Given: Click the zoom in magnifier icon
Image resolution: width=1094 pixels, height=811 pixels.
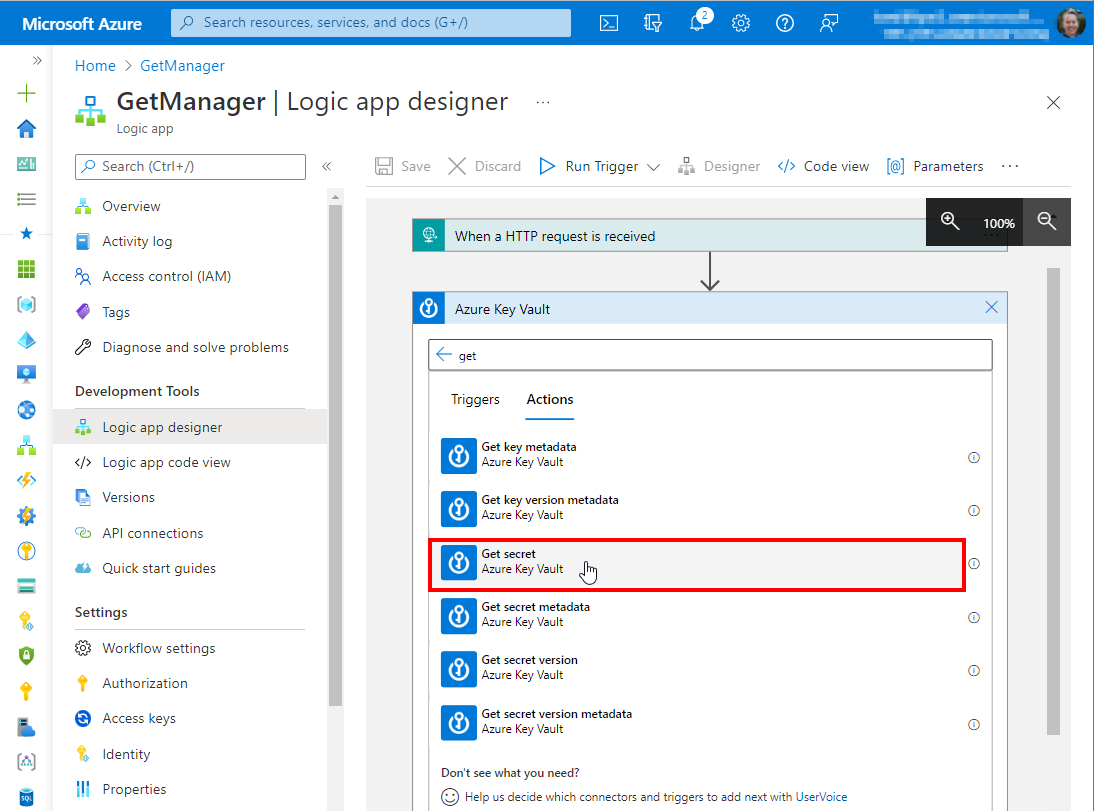Looking at the screenshot, I should coord(950,222).
